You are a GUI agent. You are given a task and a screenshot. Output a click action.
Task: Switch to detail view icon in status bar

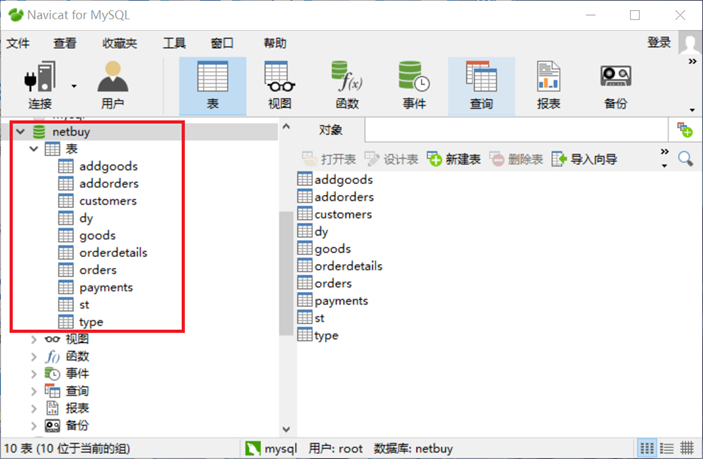[667, 448]
